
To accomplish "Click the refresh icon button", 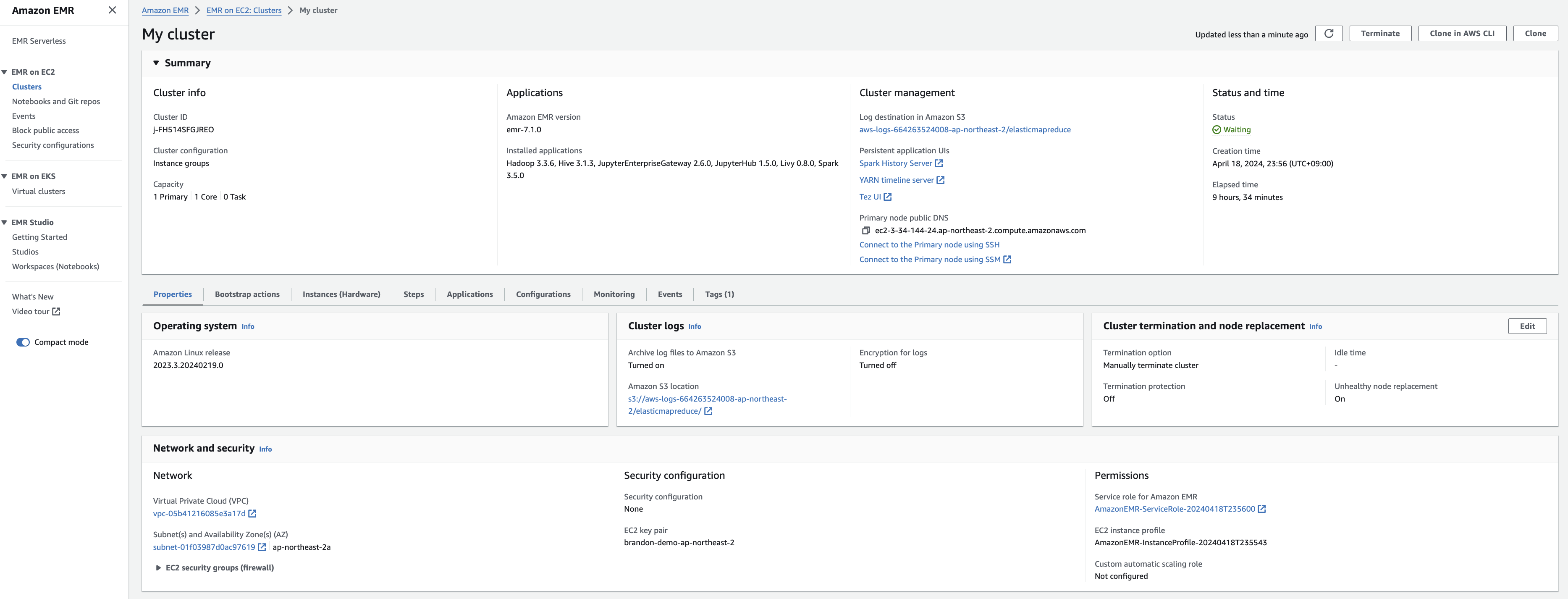I will click(1329, 34).
